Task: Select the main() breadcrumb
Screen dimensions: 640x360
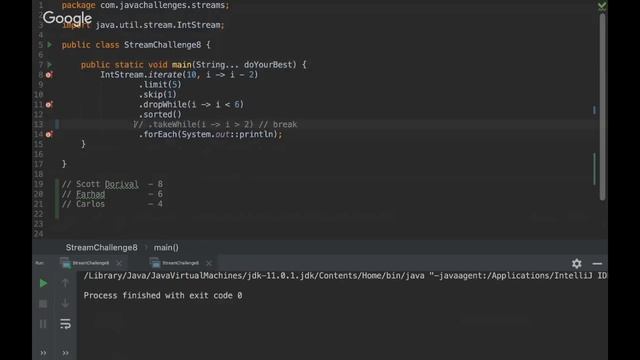Action: (x=166, y=248)
